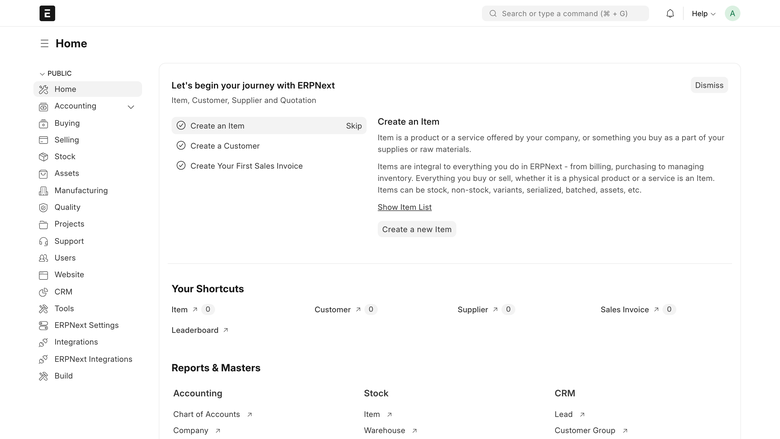Collapse the PUBLIC sidebar section
This screenshot has height=439, width=780.
click(x=55, y=74)
